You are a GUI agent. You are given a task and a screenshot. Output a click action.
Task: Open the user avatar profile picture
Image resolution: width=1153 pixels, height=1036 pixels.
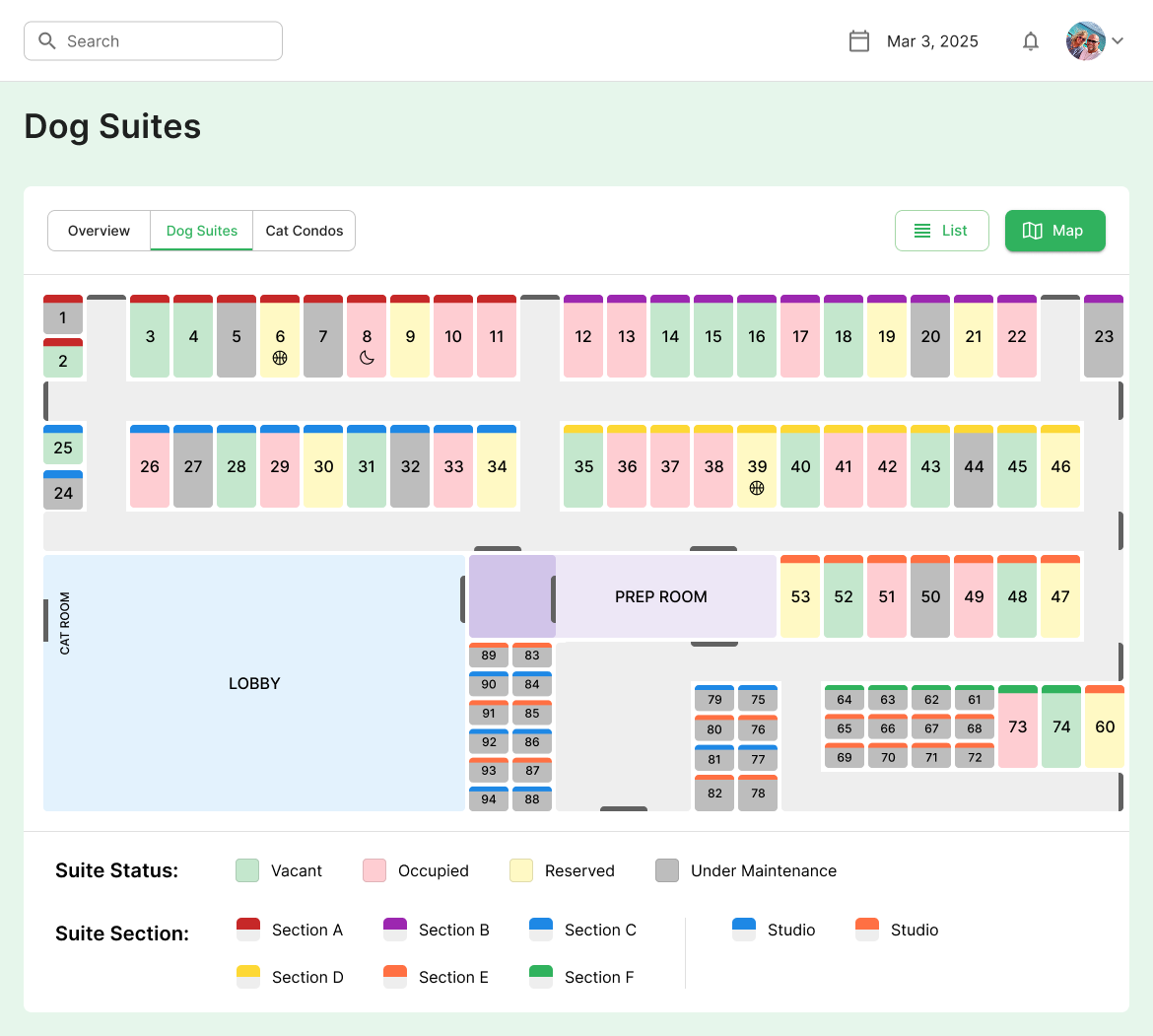[x=1085, y=41]
